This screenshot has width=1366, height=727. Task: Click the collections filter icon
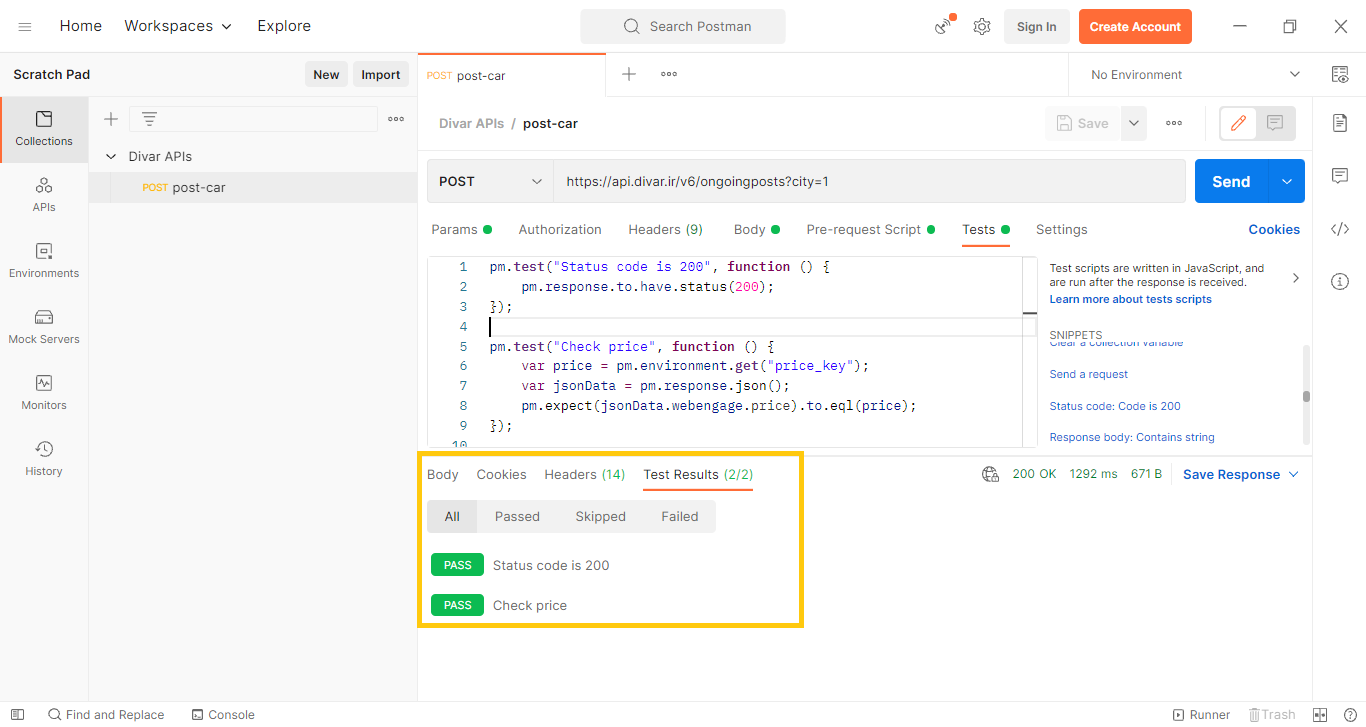149,119
